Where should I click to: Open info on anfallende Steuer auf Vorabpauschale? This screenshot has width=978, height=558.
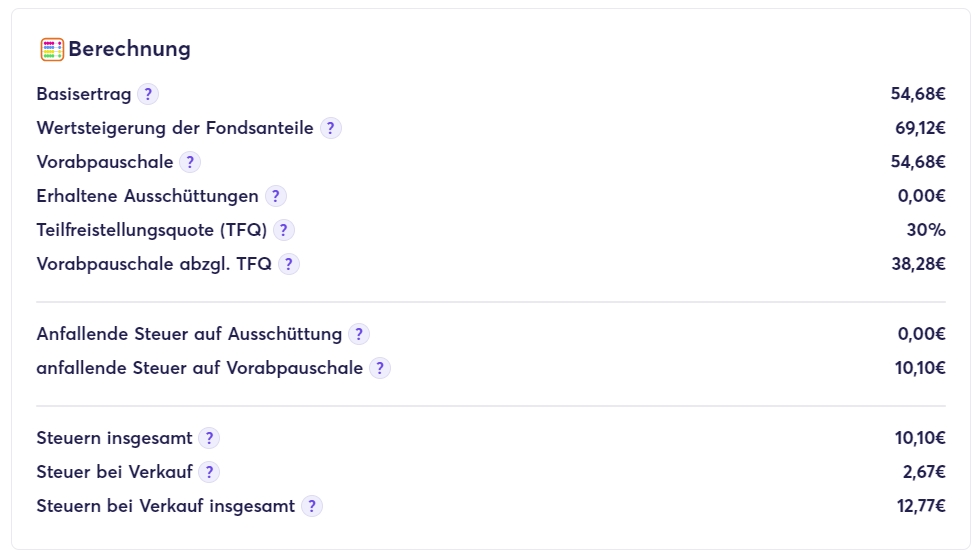click(x=380, y=368)
